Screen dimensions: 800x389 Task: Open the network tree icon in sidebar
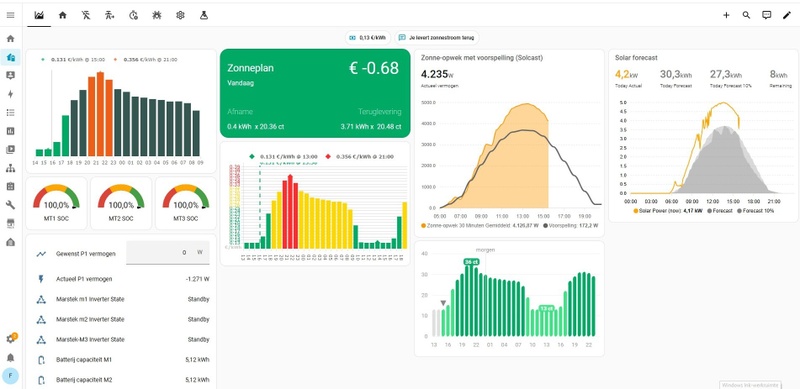coord(10,168)
